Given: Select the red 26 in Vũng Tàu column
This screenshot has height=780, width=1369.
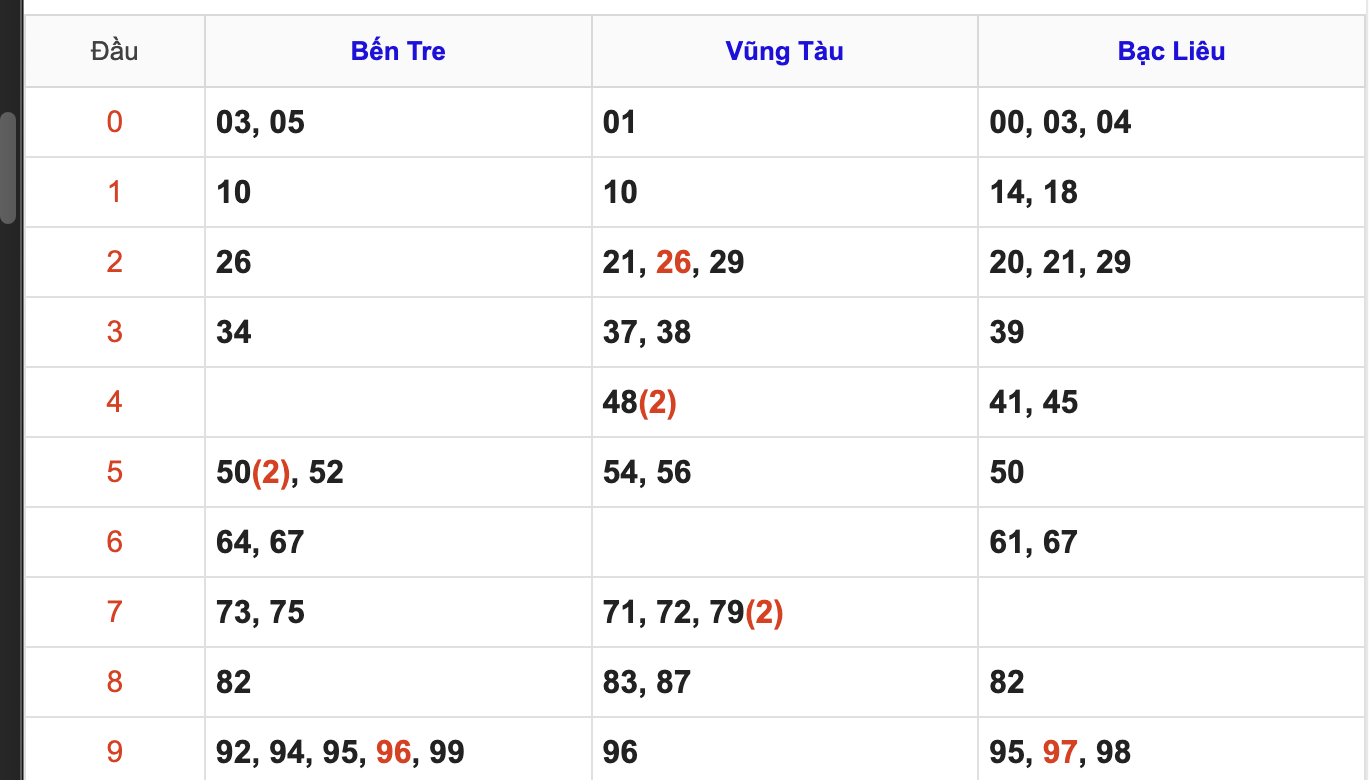Looking at the screenshot, I should (673, 262).
